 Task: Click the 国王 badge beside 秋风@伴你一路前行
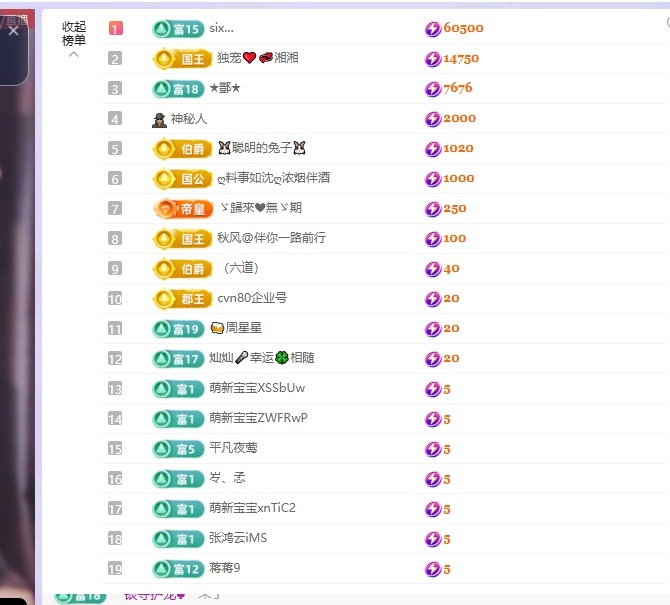click(x=182, y=238)
